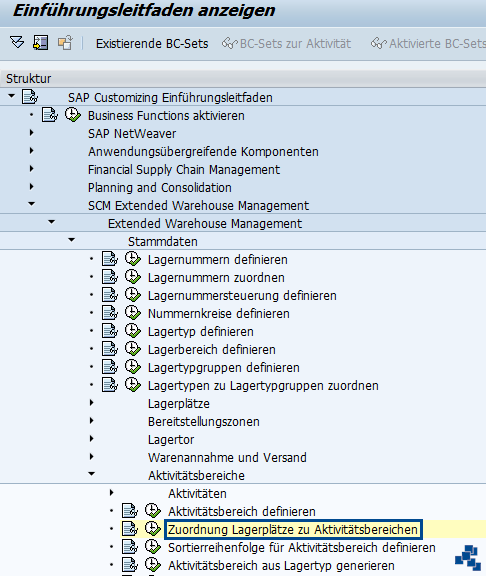Collapse SAP Customizing Einführungsleitfaden root node

pos(12,96)
